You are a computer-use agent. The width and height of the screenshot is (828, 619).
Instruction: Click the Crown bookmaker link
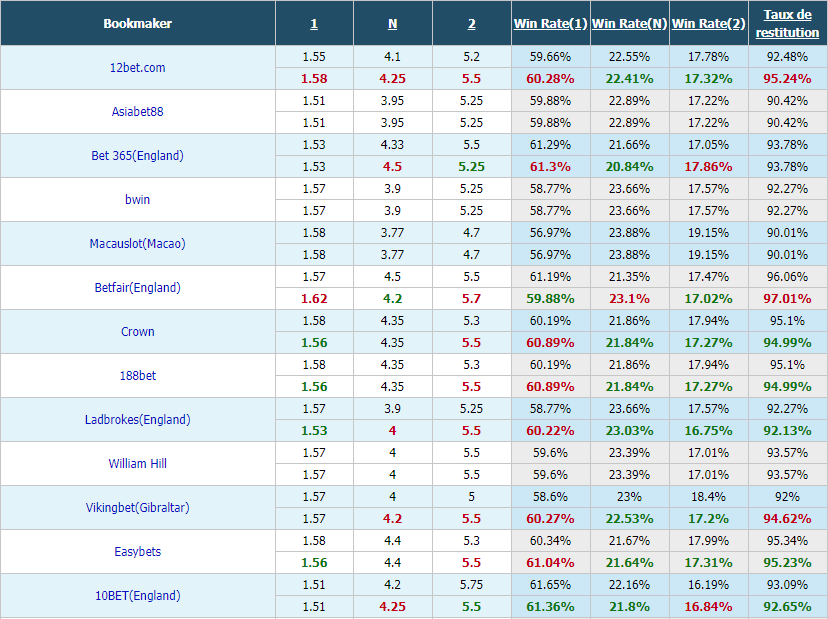coord(137,332)
